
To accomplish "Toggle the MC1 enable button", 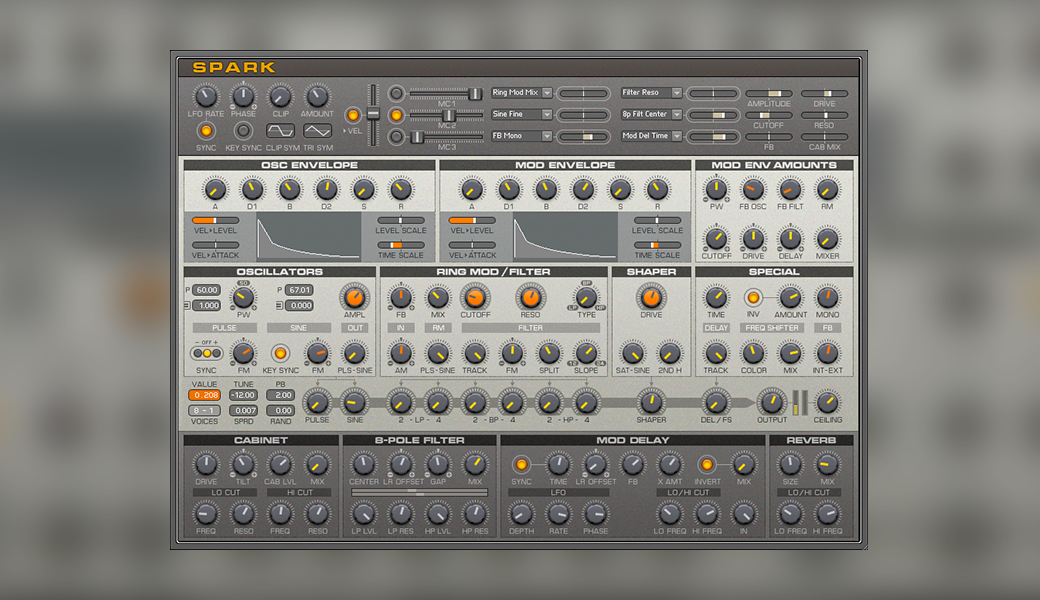I will (x=396, y=93).
